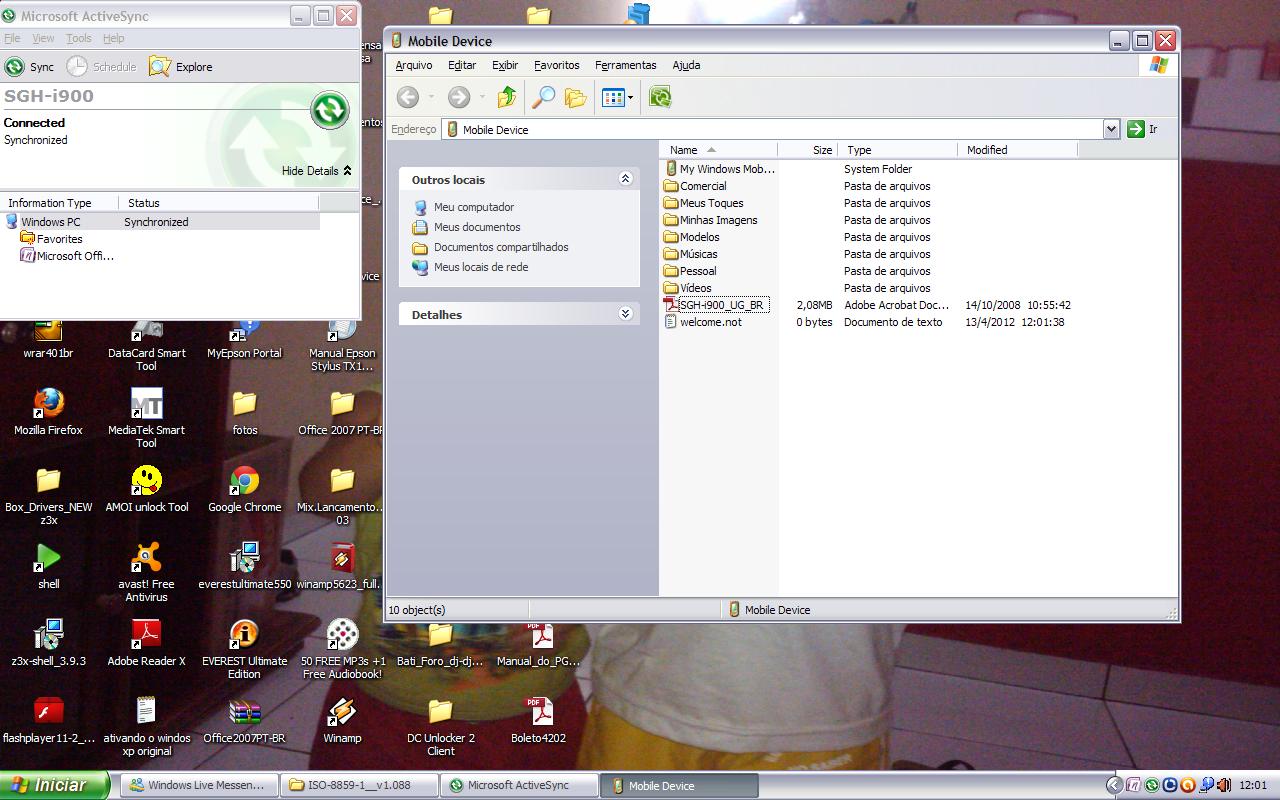Select Favorites item in ActiveSync list
The height and width of the screenshot is (800, 1280).
(x=59, y=239)
